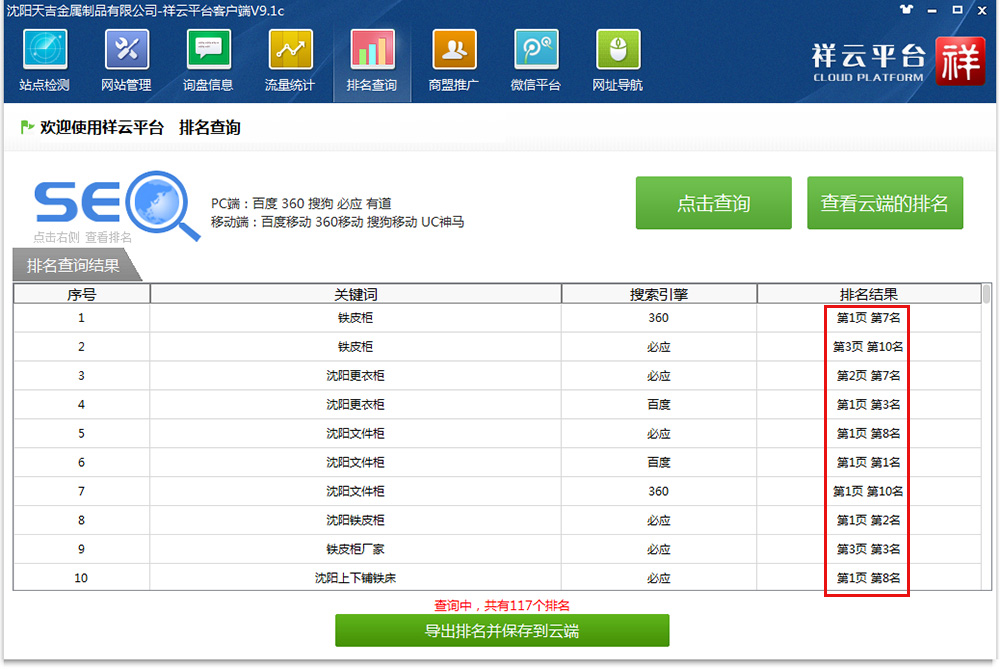Viewport: 1000px width, 669px height.
Task: Open the 站点检测 radar icon
Action: pos(45,49)
